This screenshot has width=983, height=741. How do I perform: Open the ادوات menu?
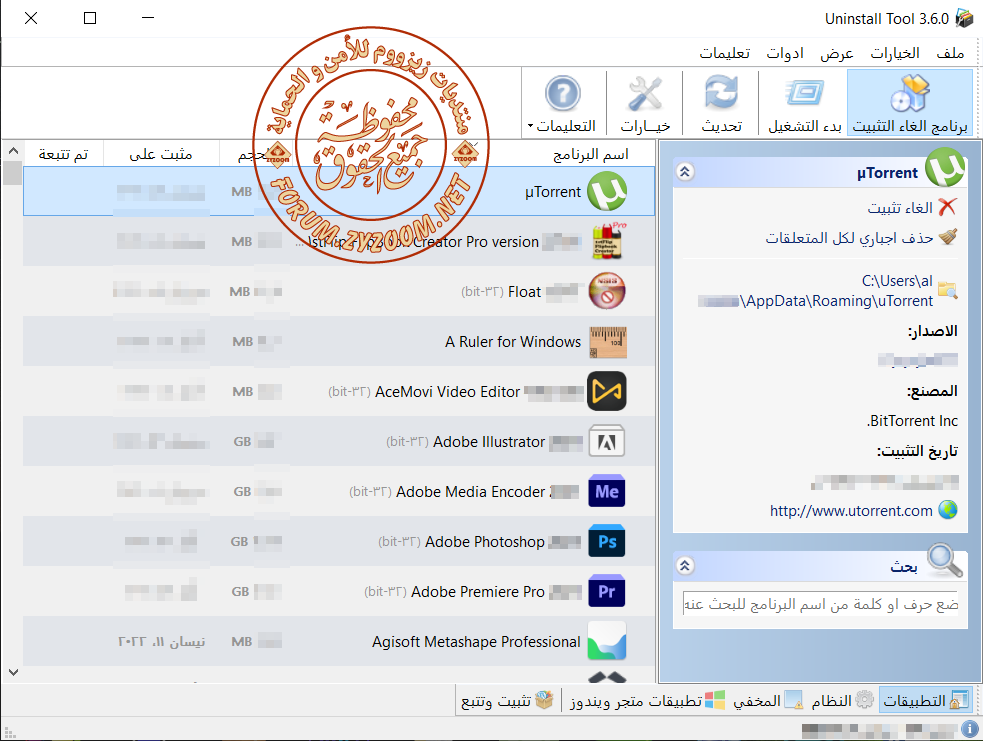[x=785, y=53]
